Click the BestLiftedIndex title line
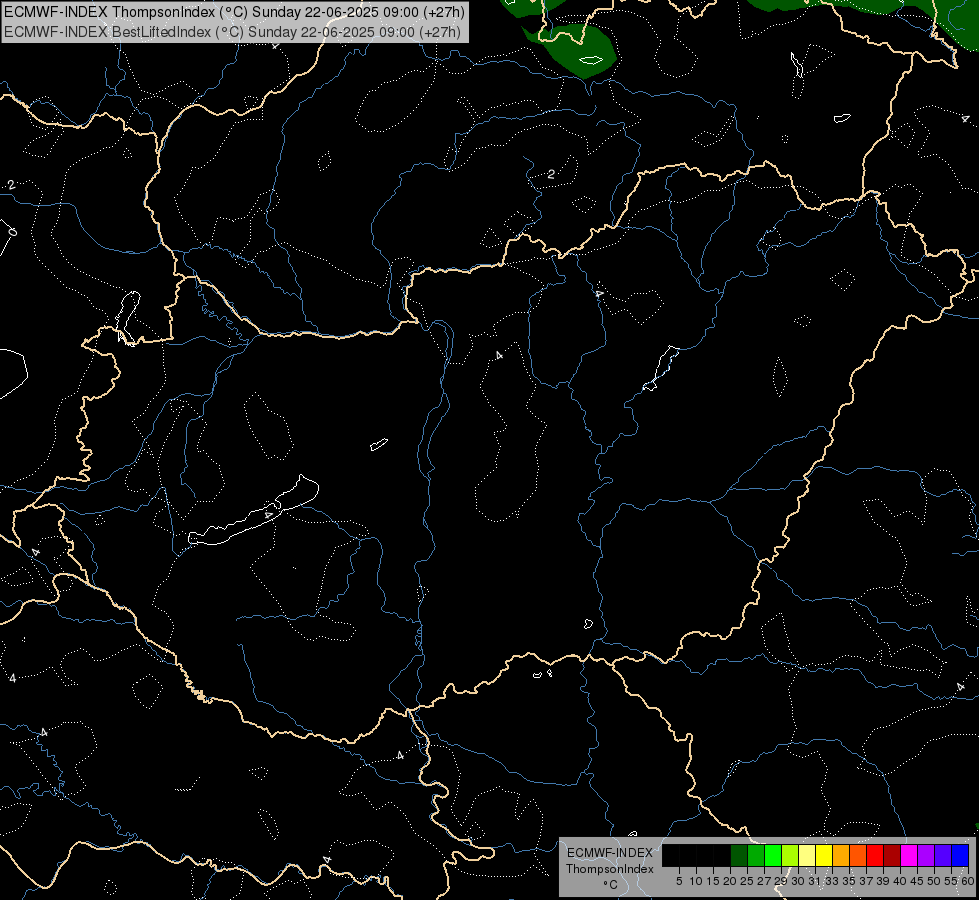The image size is (979, 900). click(232, 32)
